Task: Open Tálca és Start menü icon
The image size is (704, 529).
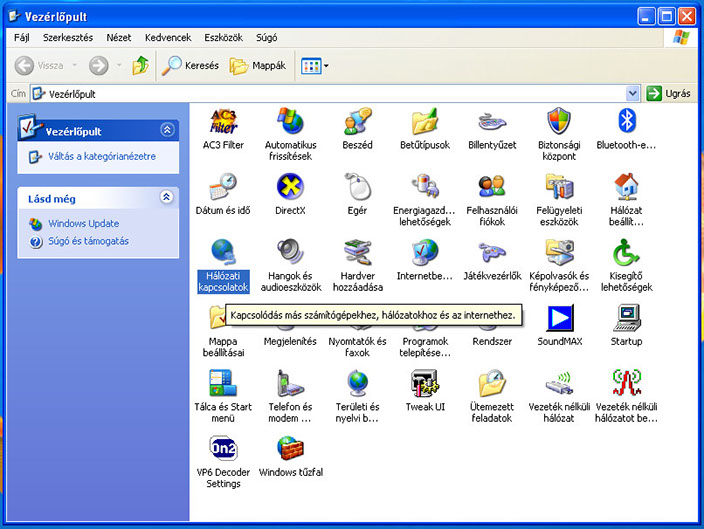Action: 223,384
